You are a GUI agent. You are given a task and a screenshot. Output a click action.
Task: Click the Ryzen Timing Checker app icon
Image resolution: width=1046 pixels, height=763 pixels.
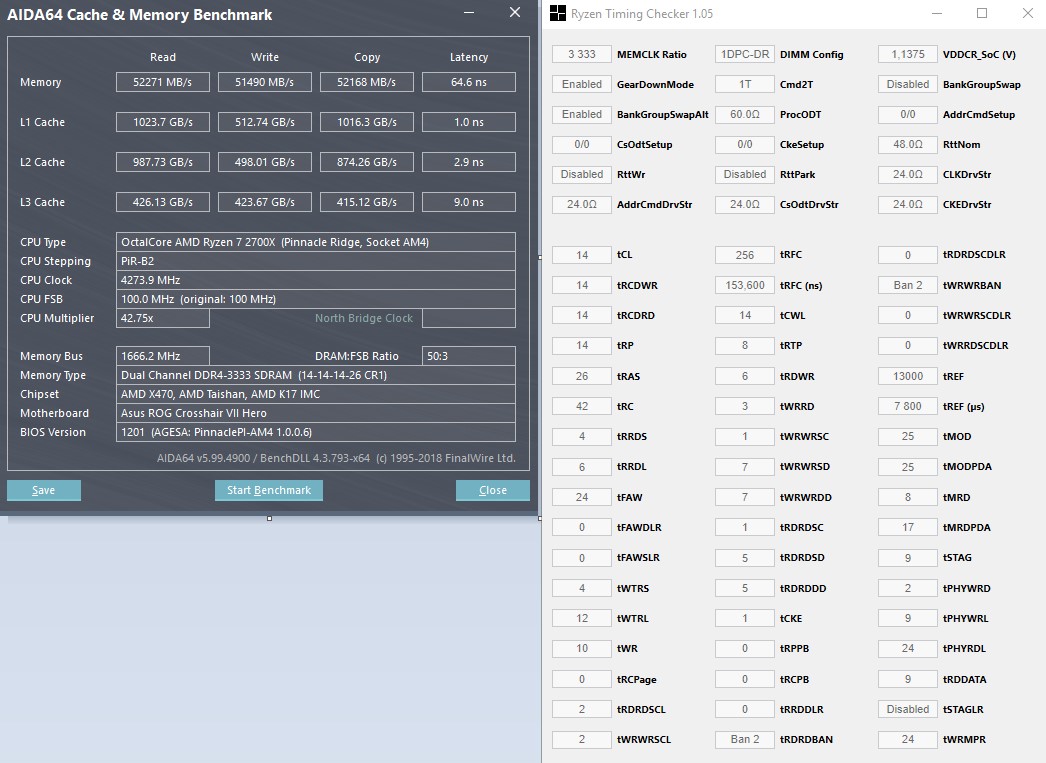[x=558, y=13]
